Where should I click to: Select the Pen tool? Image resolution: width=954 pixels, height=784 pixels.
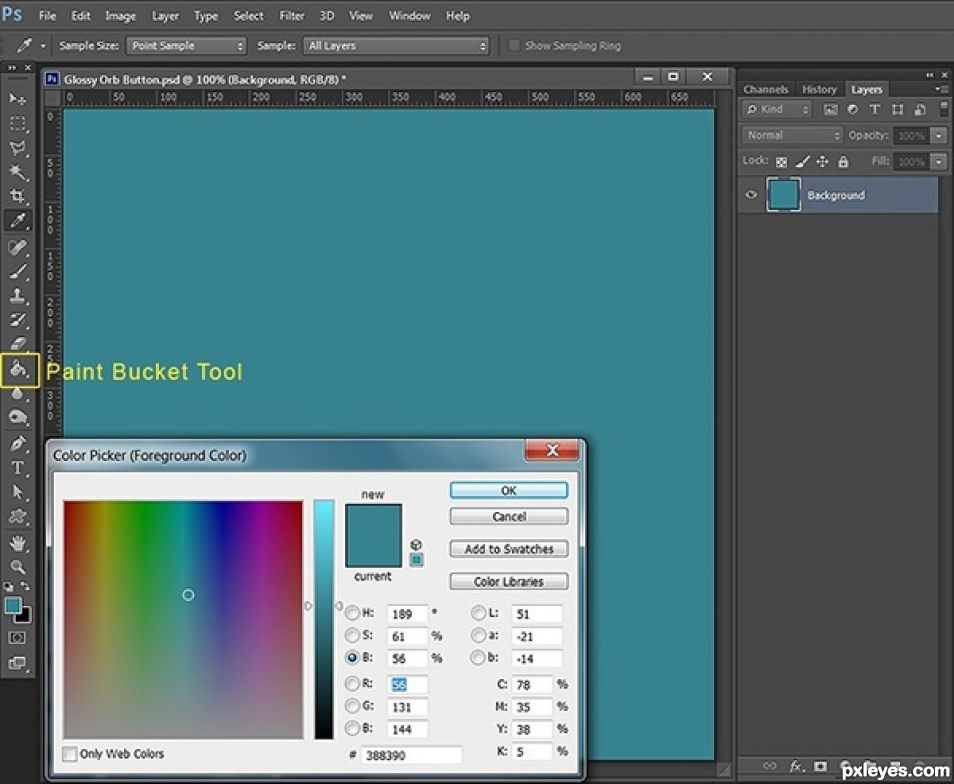[18, 443]
